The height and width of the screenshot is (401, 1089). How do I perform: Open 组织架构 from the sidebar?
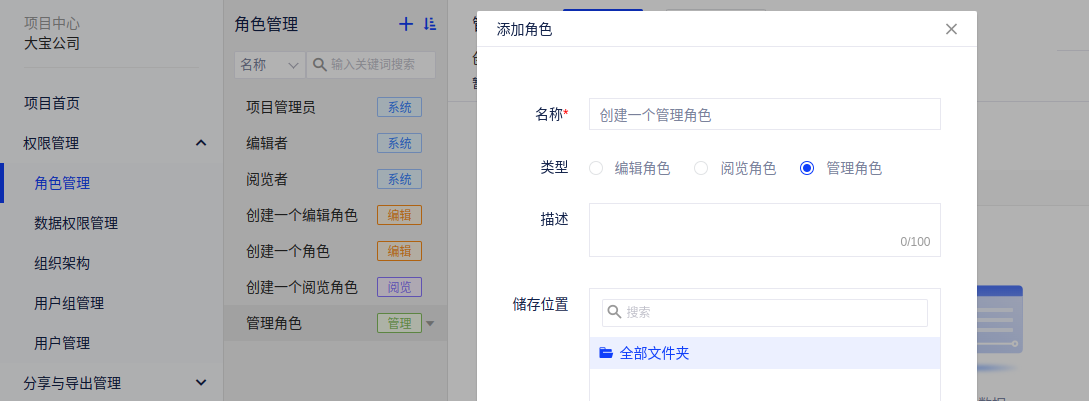pyautogui.click(x=62, y=263)
